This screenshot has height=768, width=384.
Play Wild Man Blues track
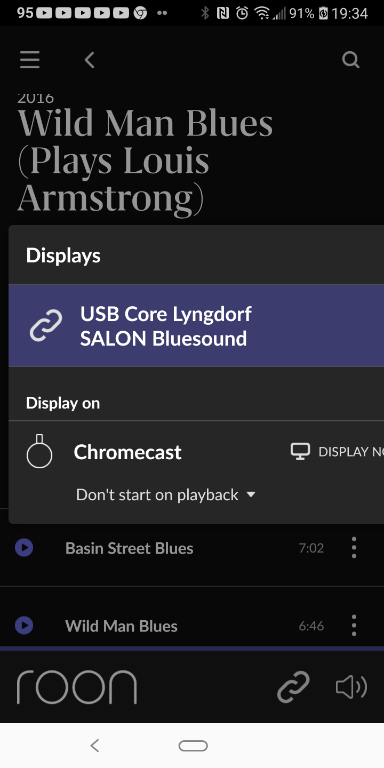24,625
